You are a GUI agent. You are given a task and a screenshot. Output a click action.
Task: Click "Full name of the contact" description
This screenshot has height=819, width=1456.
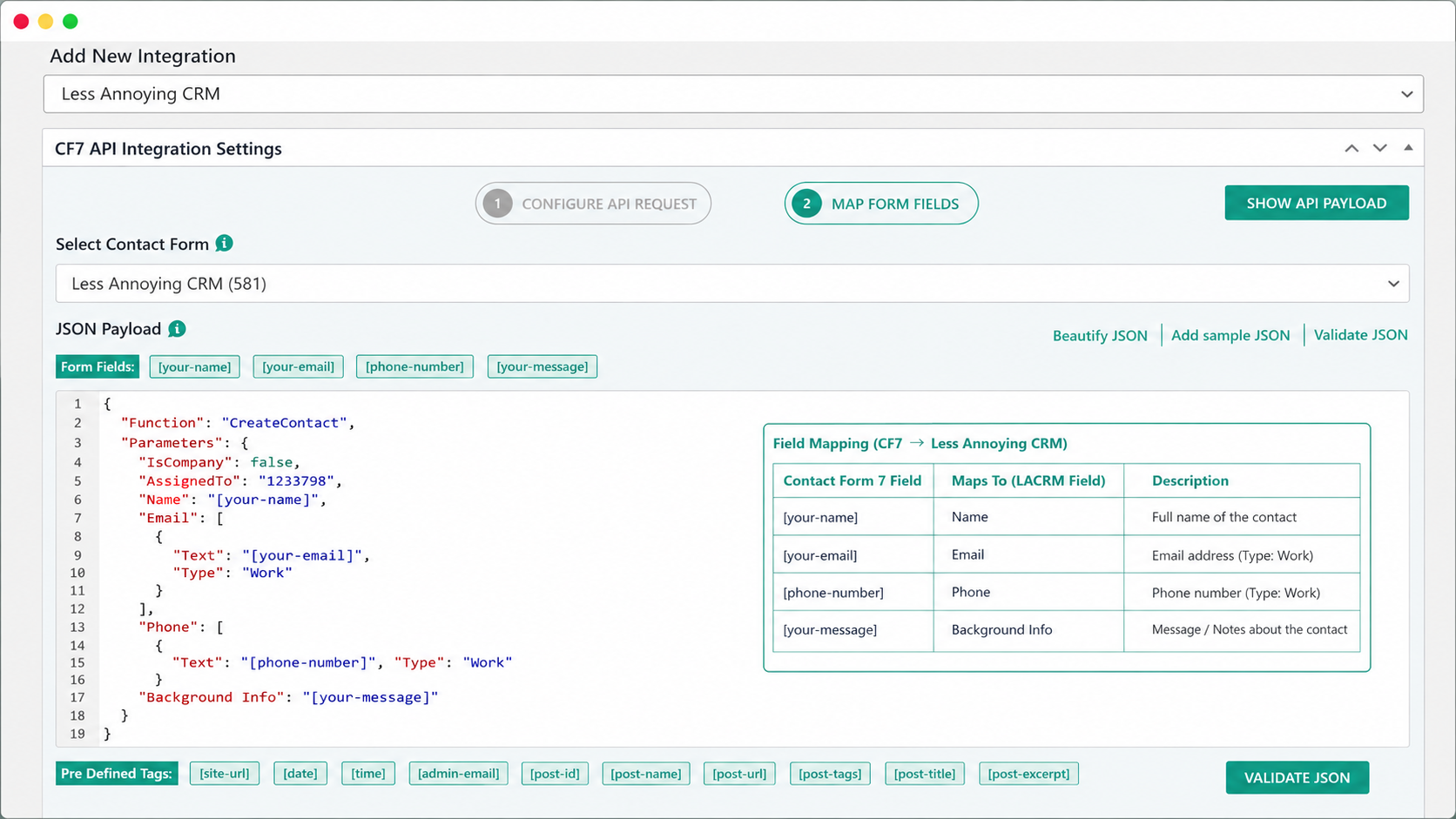point(1224,517)
